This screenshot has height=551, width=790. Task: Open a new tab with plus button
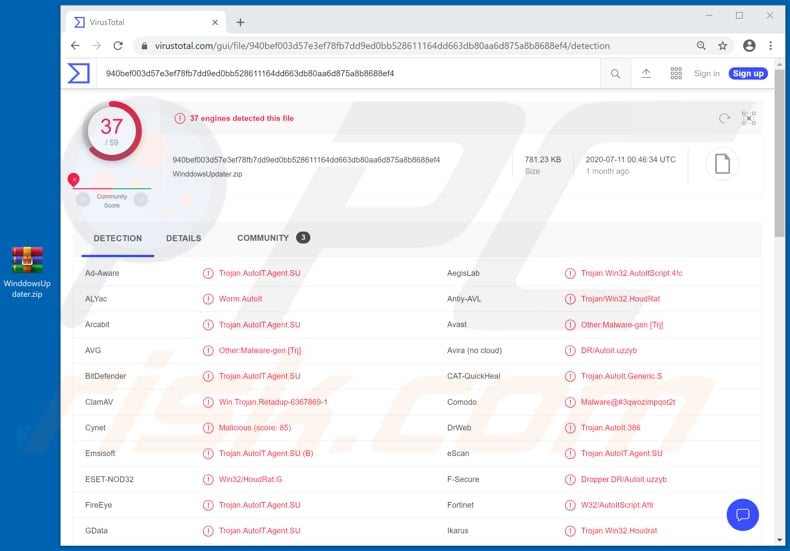click(x=240, y=22)
